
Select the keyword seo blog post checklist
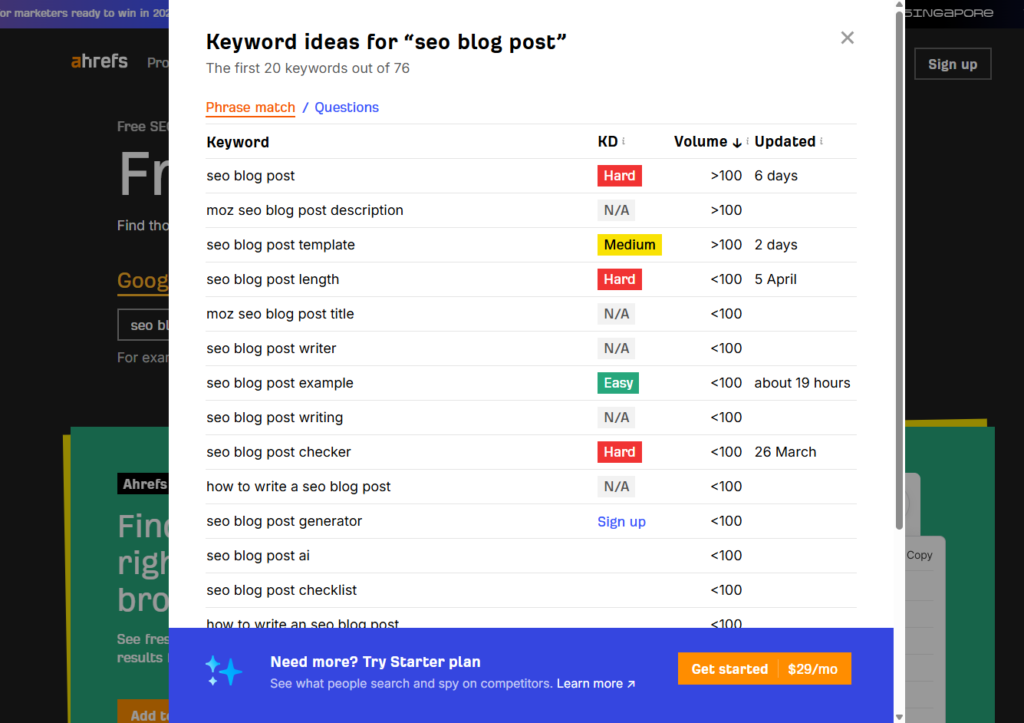pyautogui.click(x=280, y=590)
